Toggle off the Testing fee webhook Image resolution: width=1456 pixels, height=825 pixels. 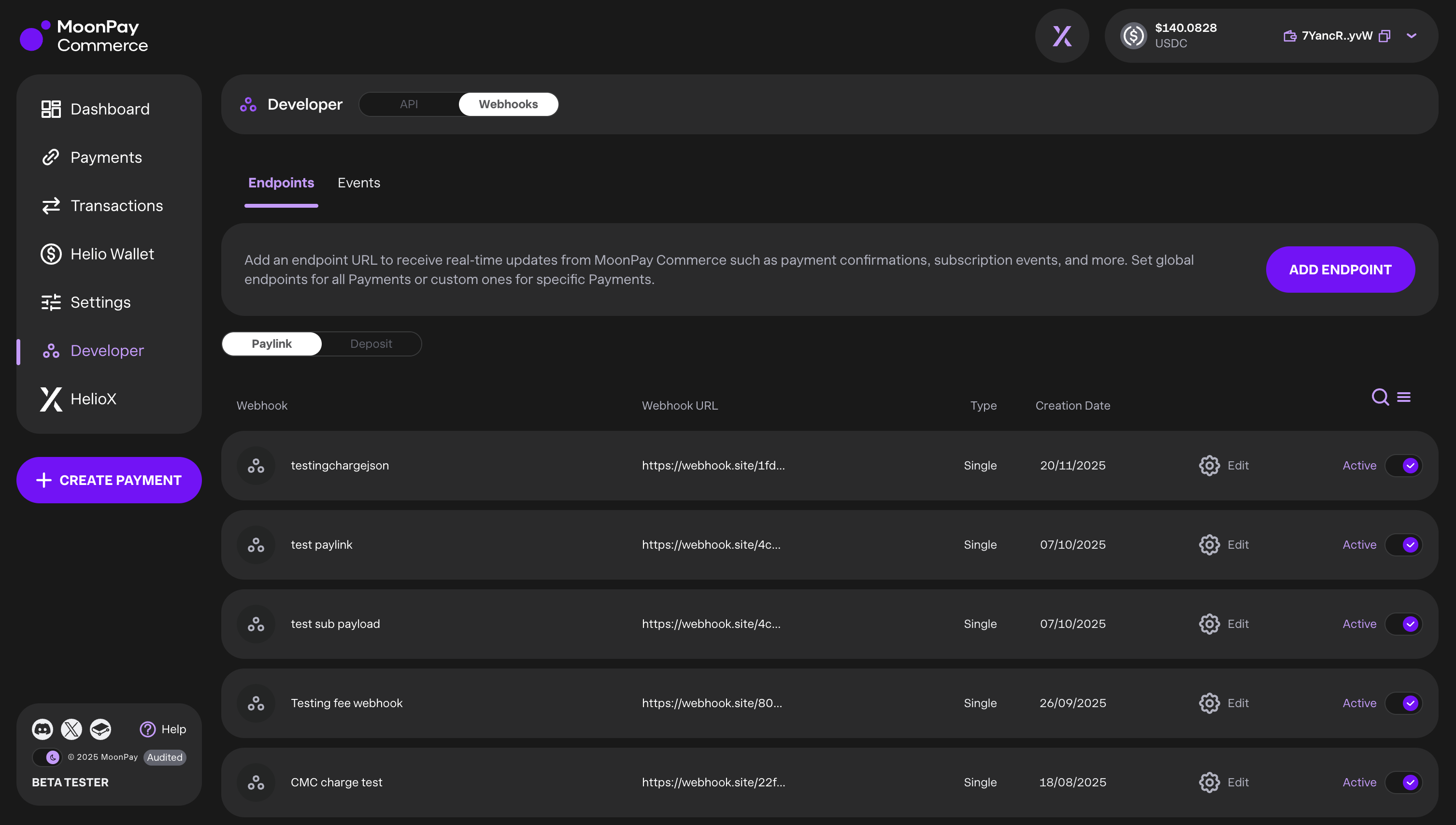click(x=1403, y=703)
